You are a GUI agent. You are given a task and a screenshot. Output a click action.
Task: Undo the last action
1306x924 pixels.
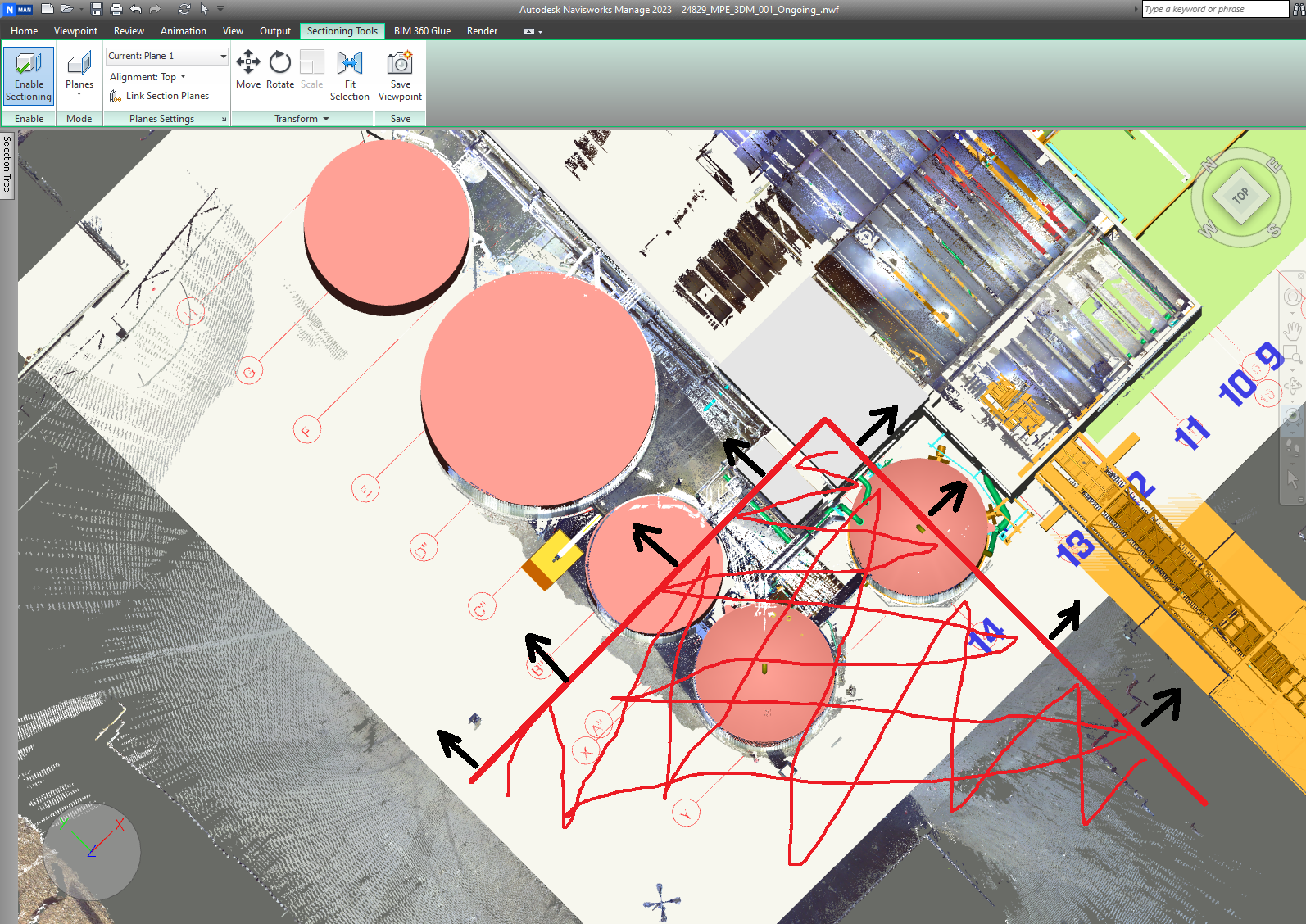[x=136, y=9]
